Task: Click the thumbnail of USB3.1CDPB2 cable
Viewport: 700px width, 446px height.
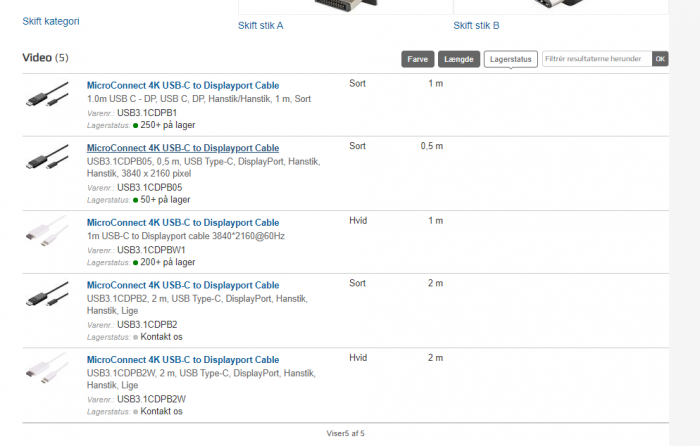Action: (47, 294)
